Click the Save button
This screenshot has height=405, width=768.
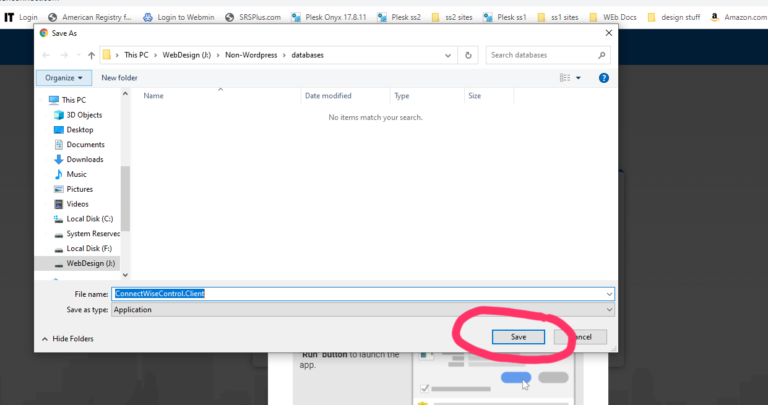[x=518, y=337]
